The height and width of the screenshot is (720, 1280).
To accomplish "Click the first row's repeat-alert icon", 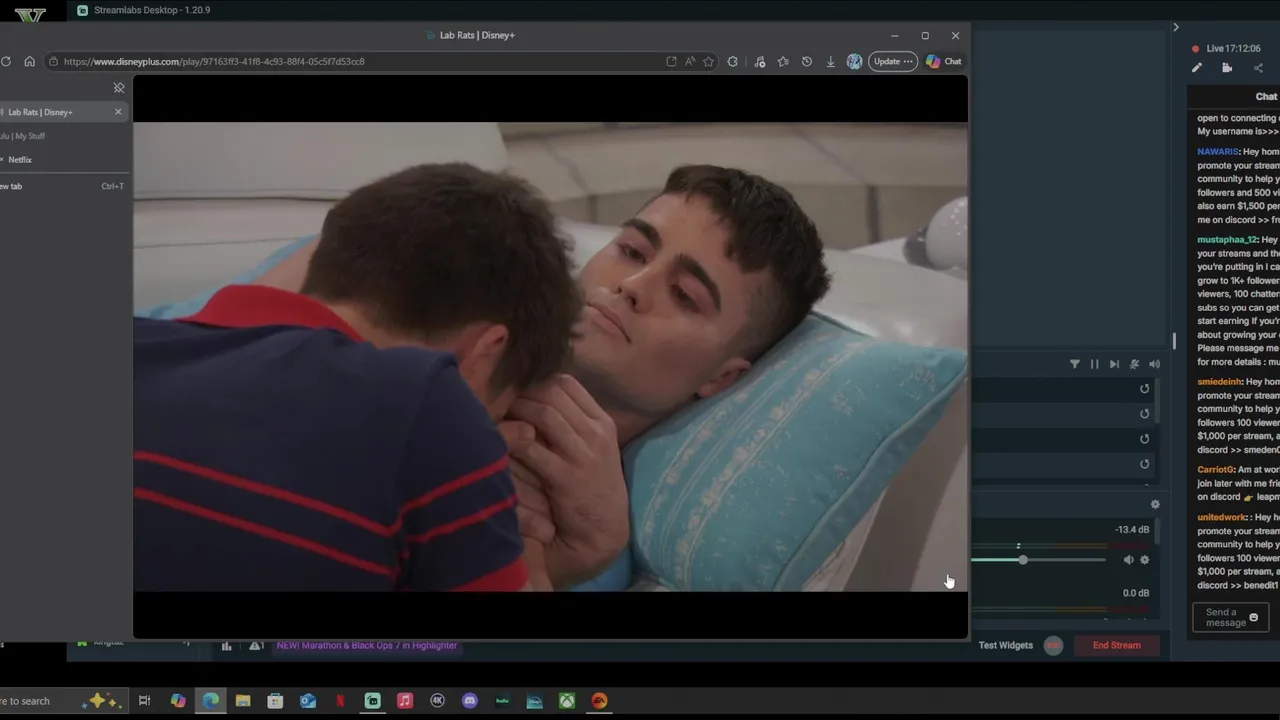I will tap(1145, 389).
